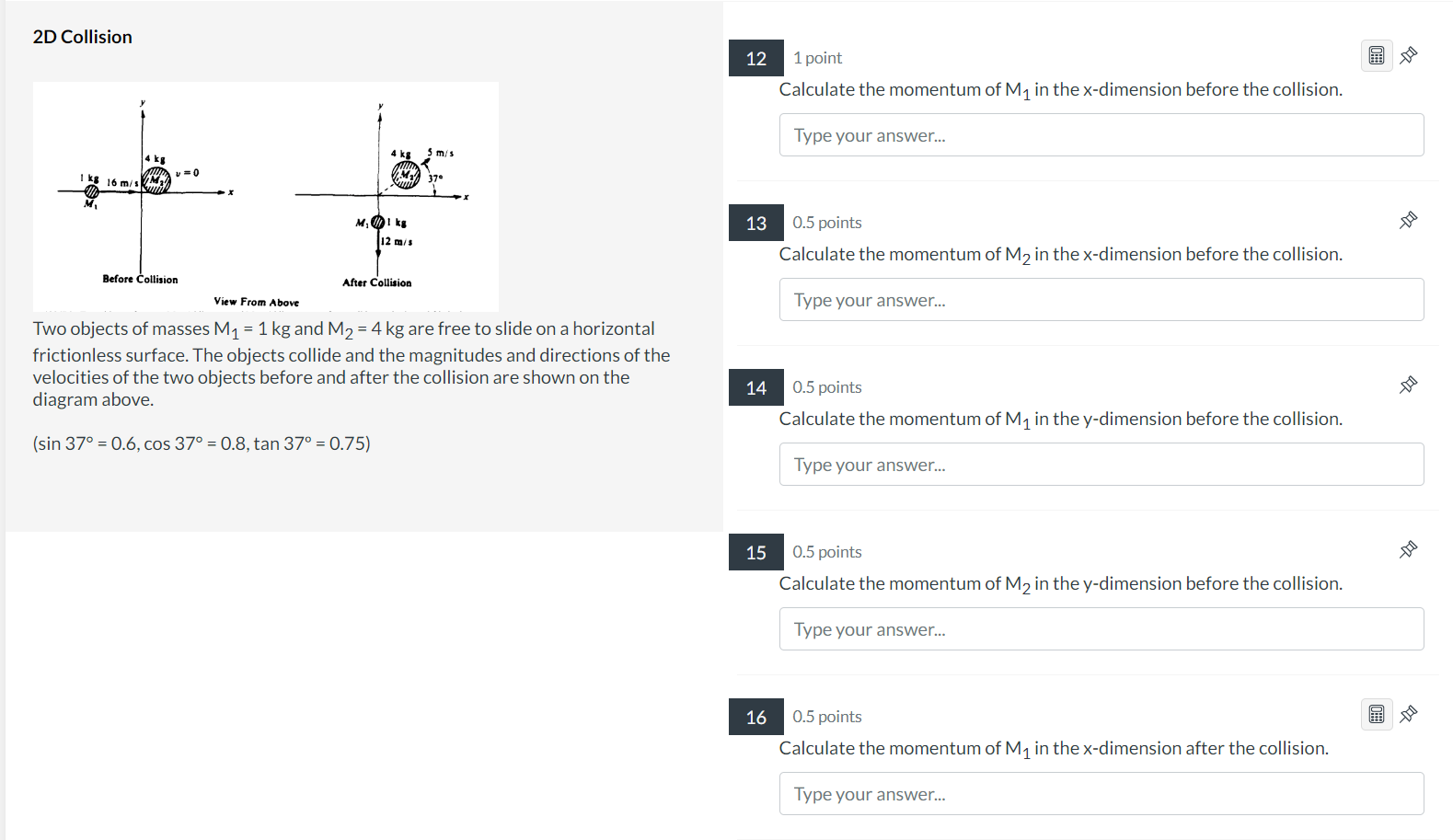Click the question 15 number badge
Image resolution: width=1453 pixels, height=840 pixels.
[x=755, y=551]
